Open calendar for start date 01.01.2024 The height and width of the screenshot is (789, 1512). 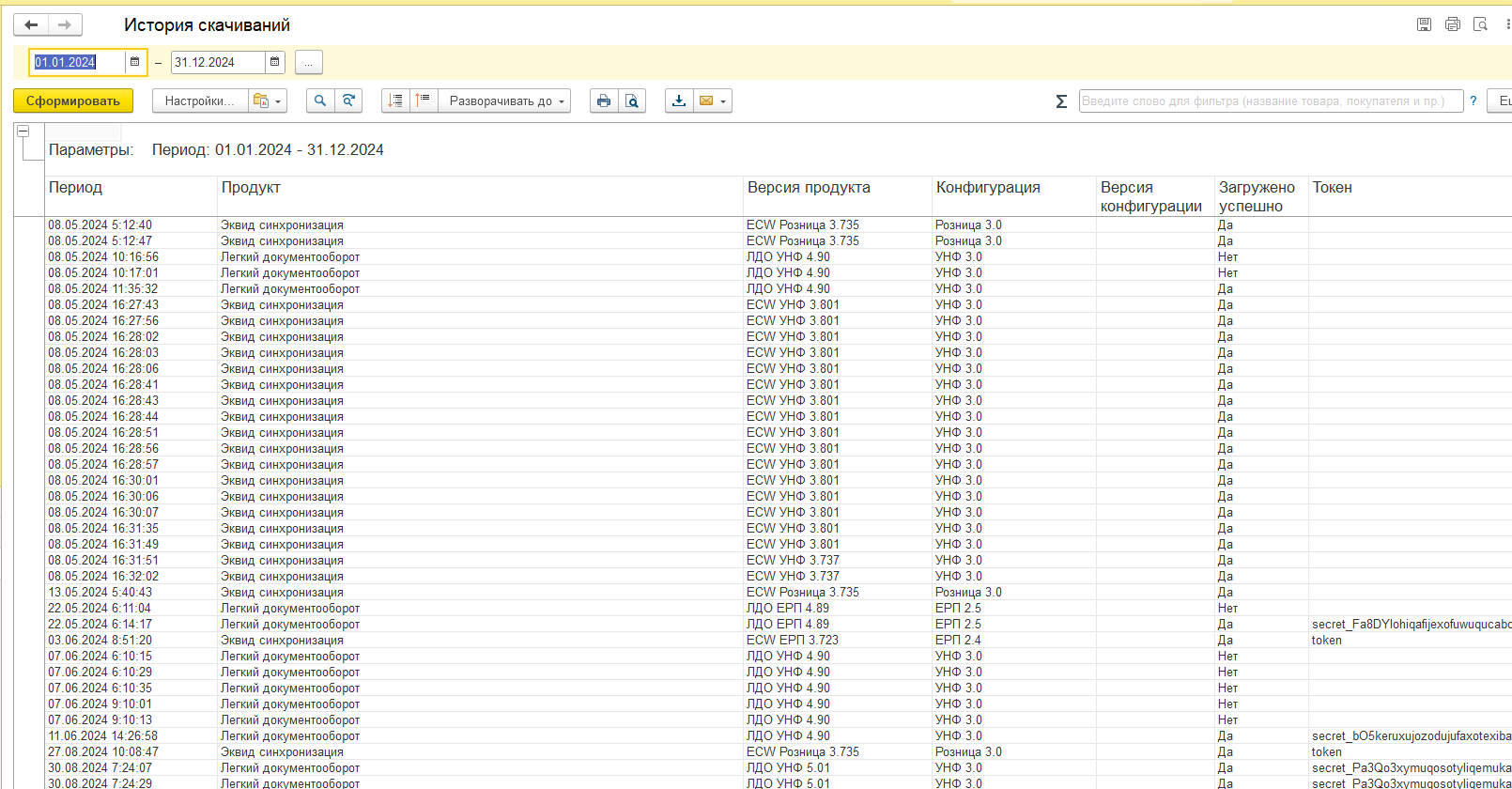click(x=134, y=62)
